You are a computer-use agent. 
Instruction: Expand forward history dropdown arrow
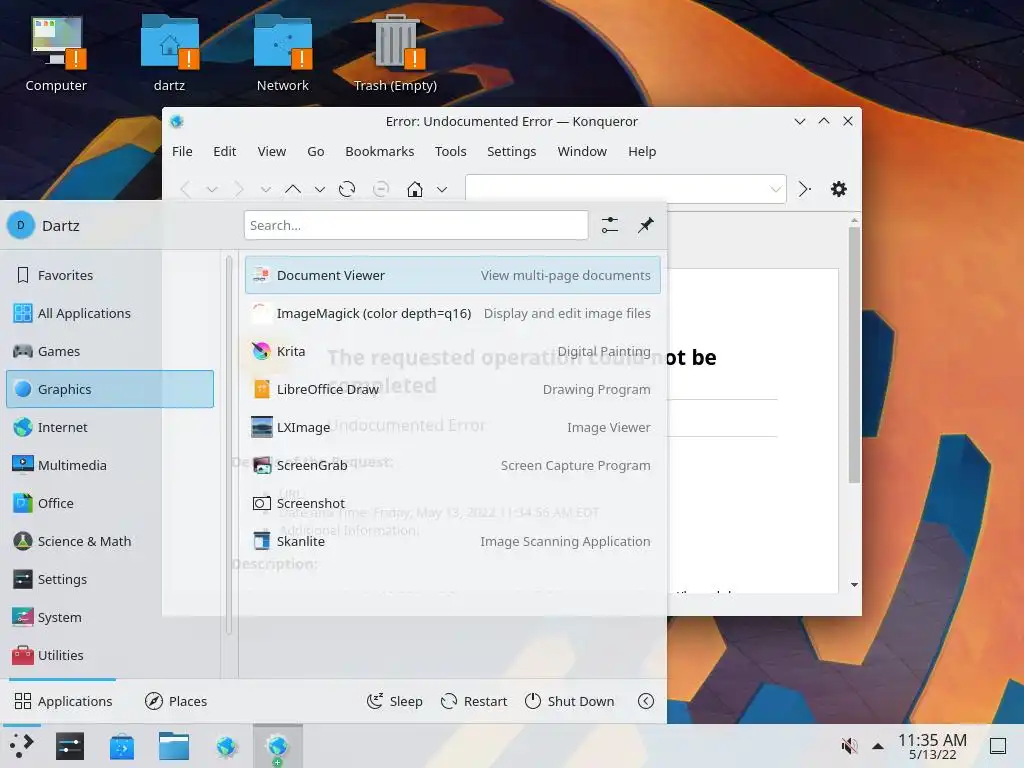265,189
